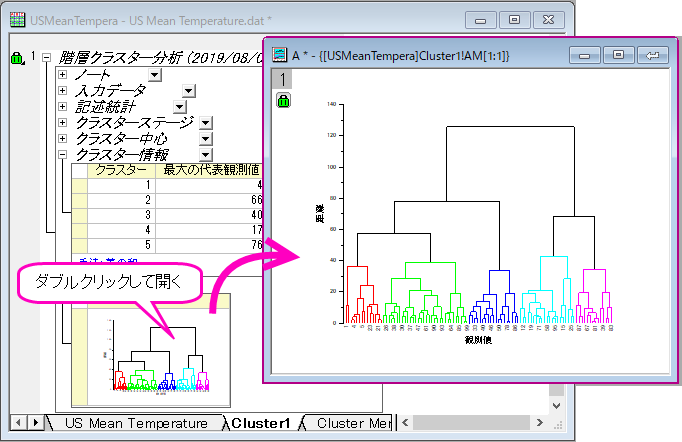Expand the クラスター中心 section
The image size is (682, 442).
[62, 138]
